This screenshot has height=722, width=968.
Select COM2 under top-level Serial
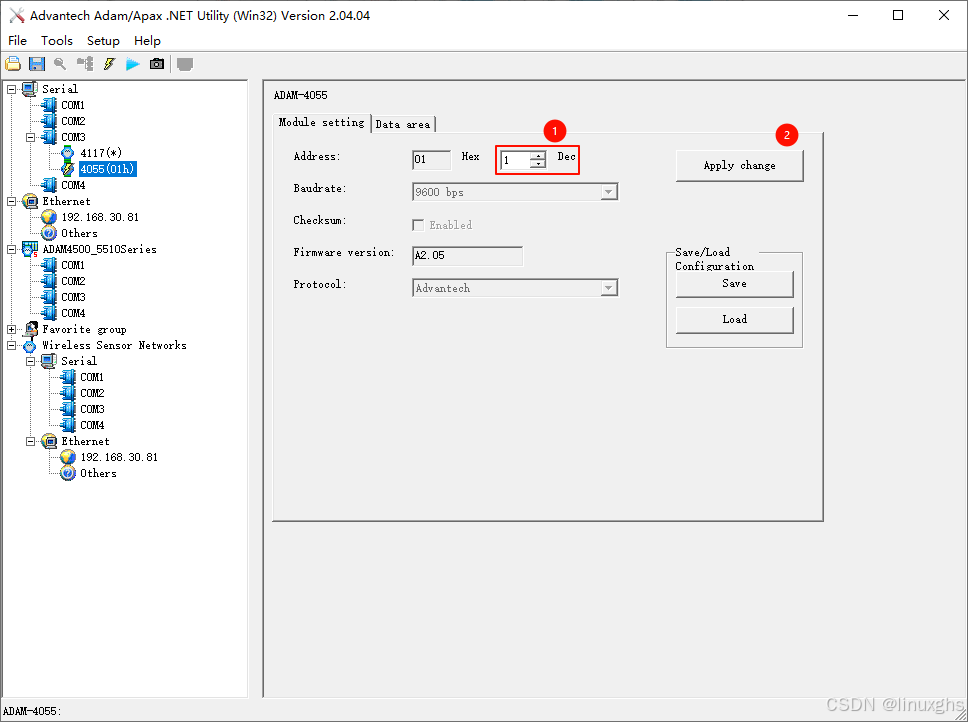[x=73, y=121]
